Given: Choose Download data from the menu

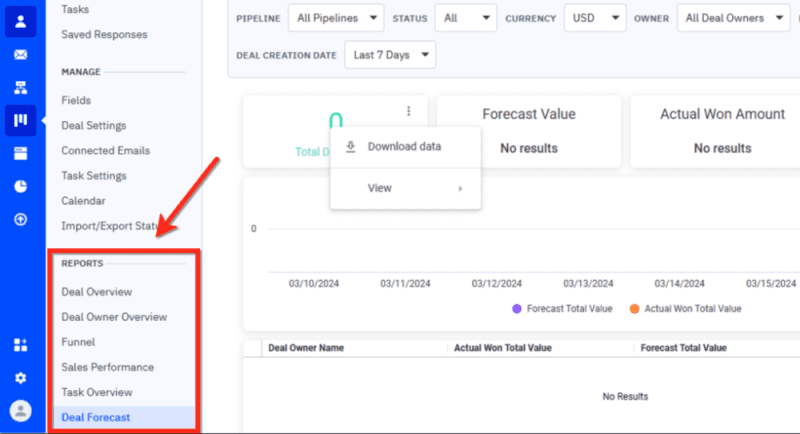Looking at the screenshot, I should (x=404, y=147).
